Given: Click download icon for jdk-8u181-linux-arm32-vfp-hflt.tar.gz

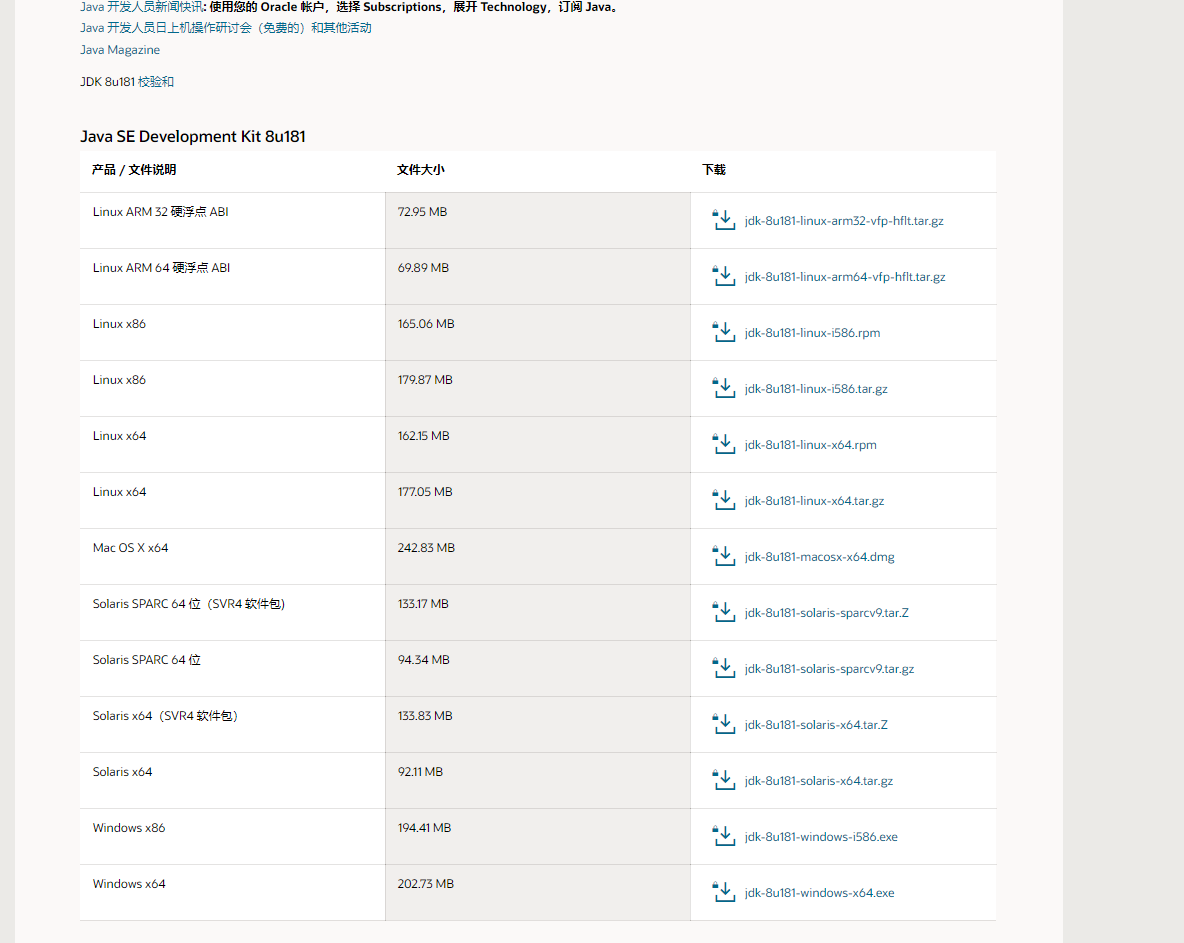Looking at the screenshot, I should coord(723,220).
